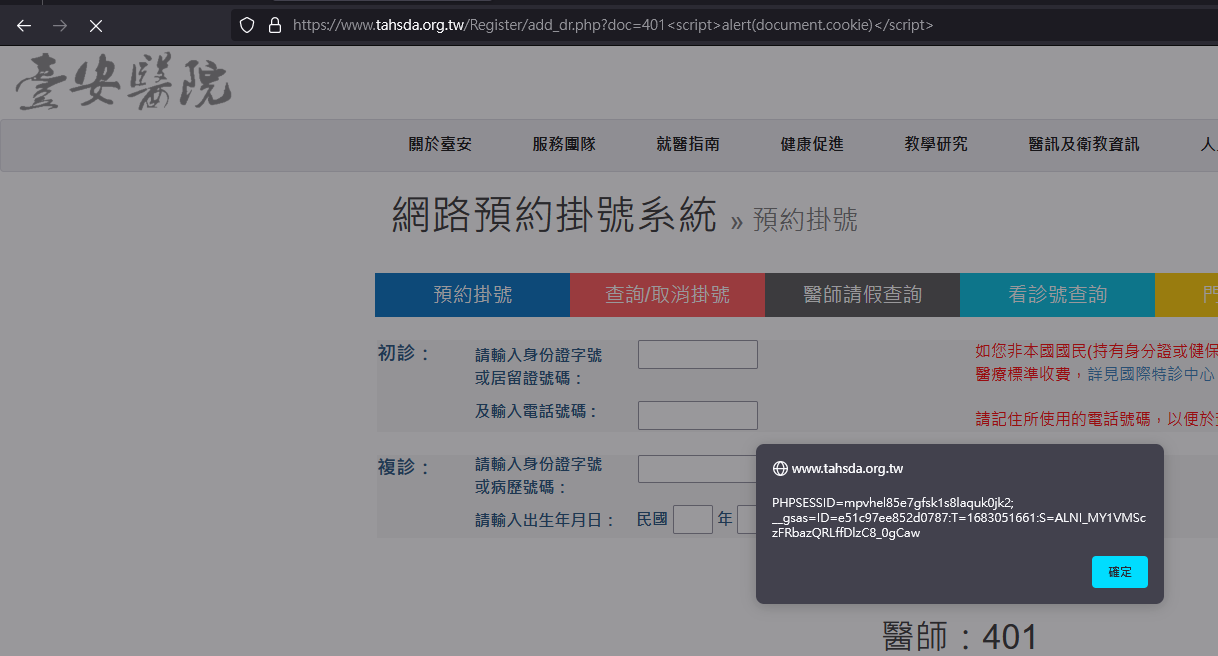
Task: Open the 醫訊及衛教資訊 menu
Action: click(1084, 144)
